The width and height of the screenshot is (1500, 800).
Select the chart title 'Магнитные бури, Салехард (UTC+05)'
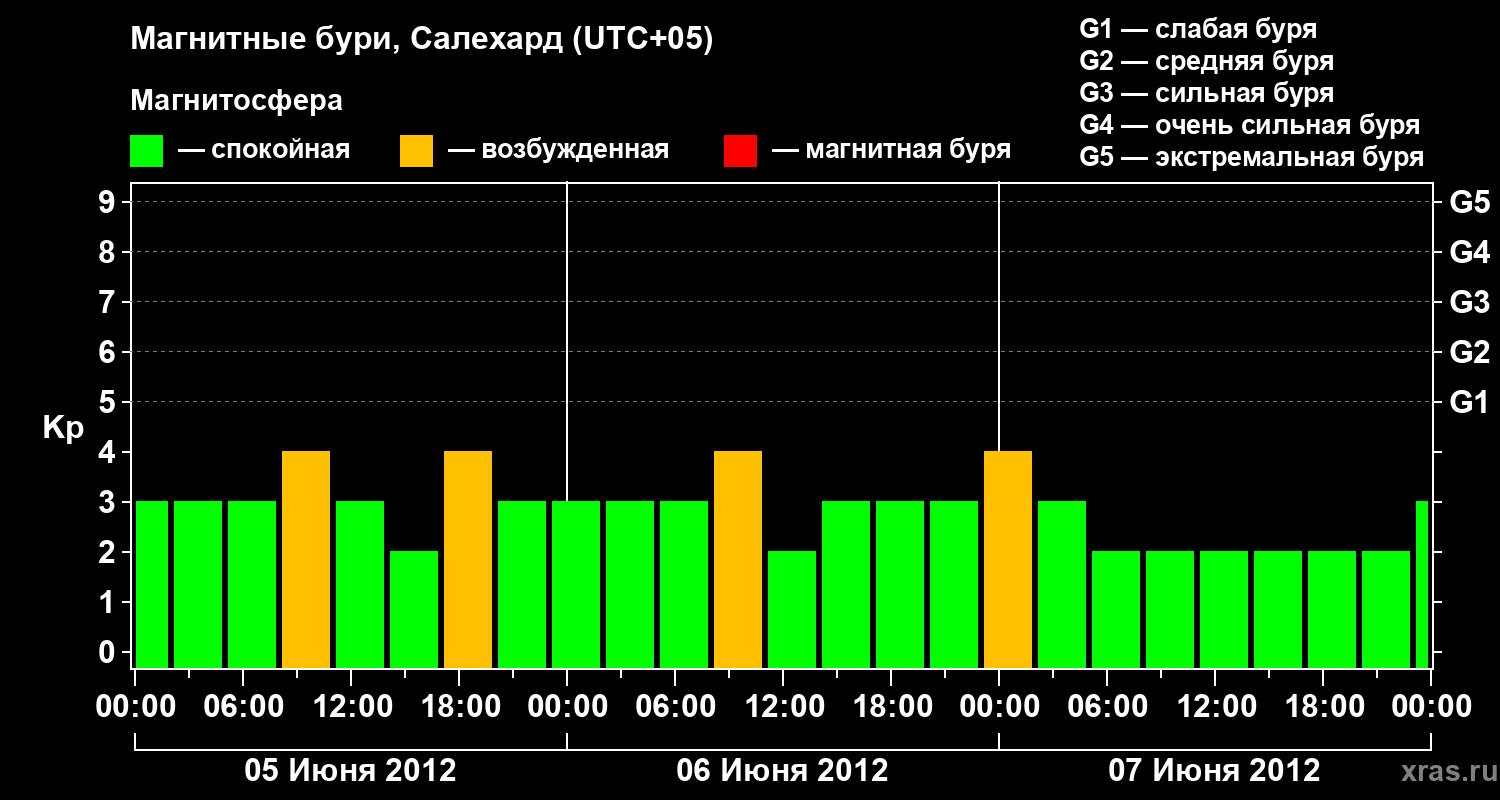(x=422, y=40)
